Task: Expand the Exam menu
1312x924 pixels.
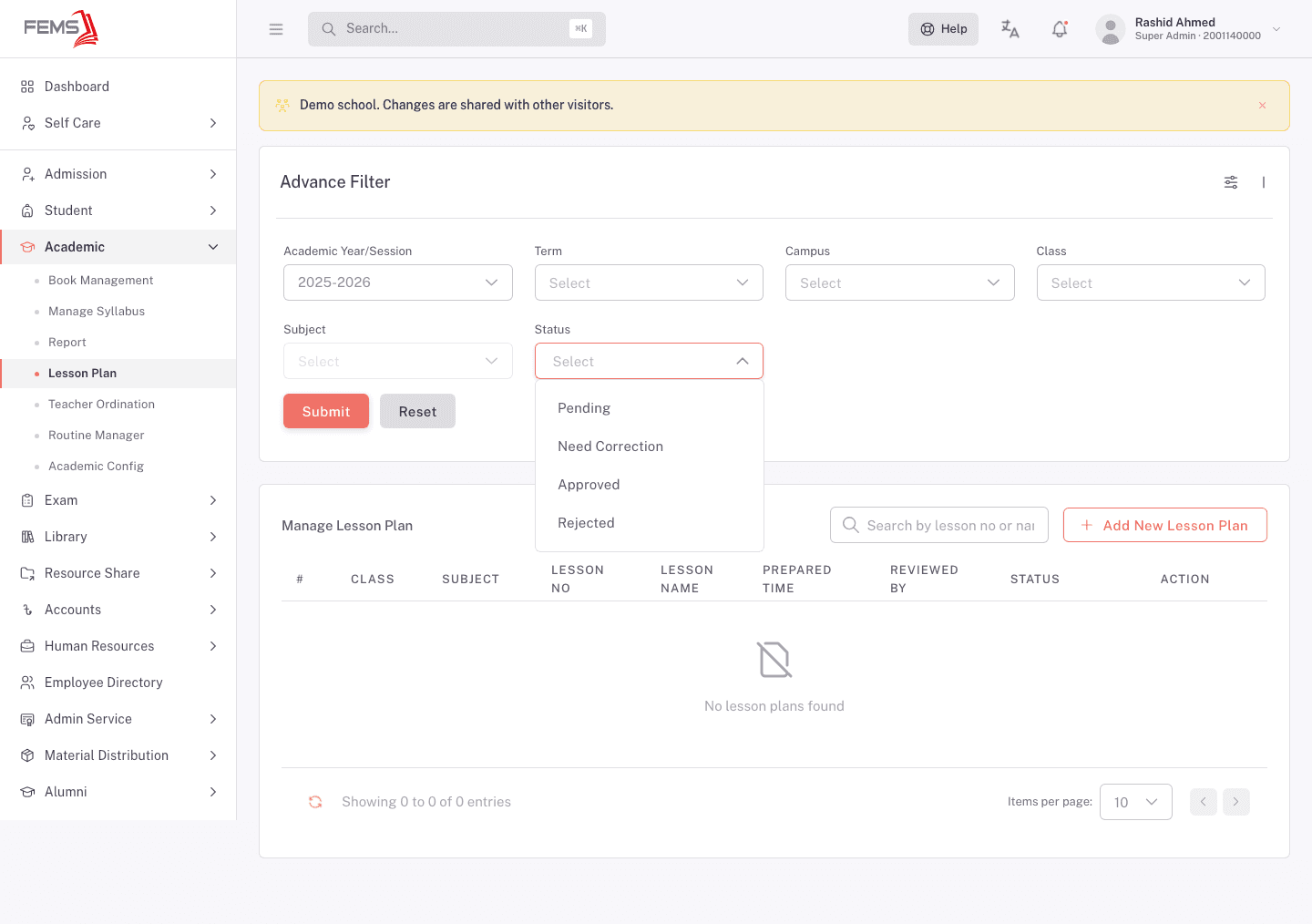Action: click(x=118, y=500)
